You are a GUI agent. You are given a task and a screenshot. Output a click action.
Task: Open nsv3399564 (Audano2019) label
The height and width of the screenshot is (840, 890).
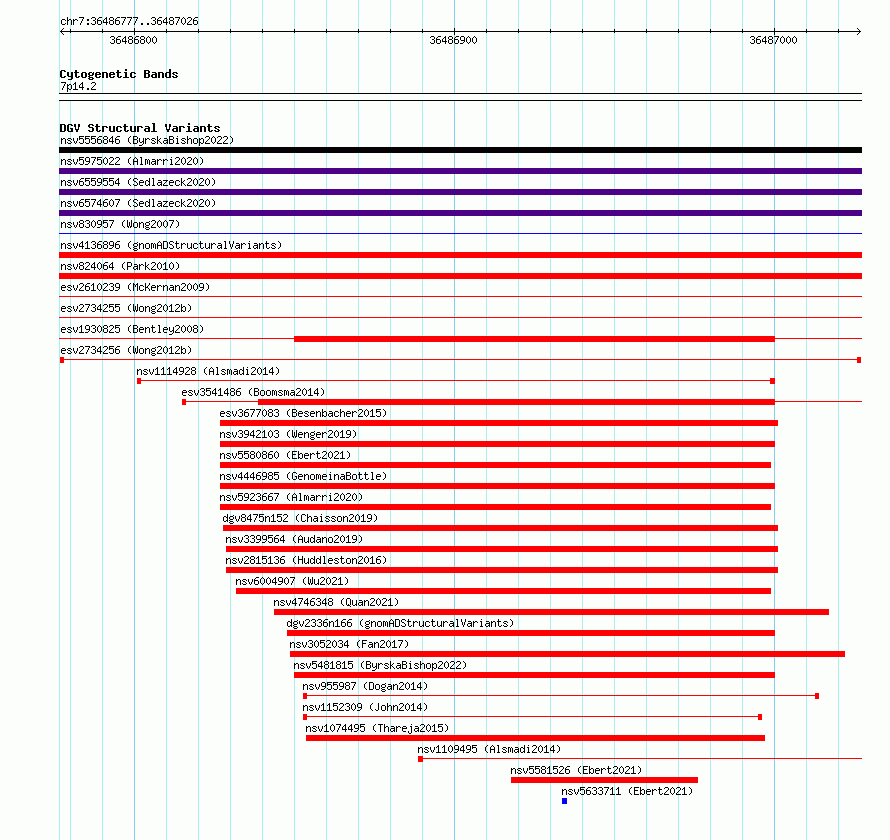pos(294,539)
